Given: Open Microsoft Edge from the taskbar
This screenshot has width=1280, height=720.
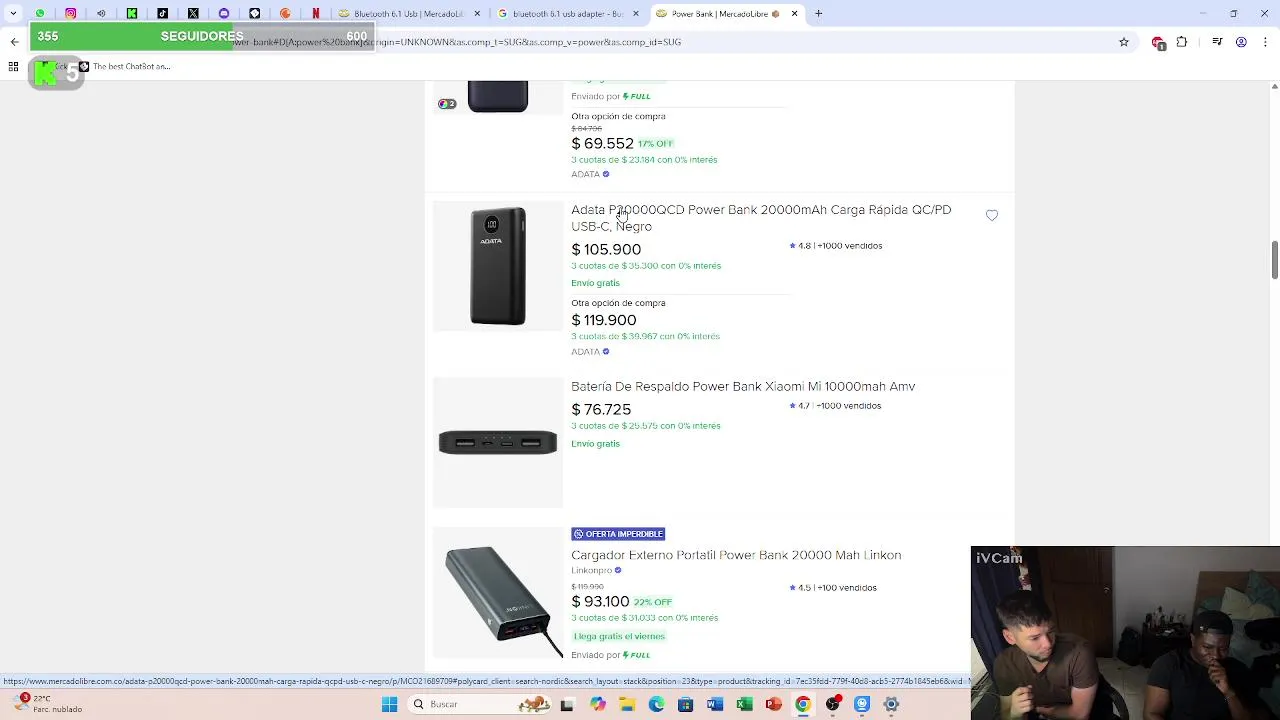Looking at the screenshot, I should point(656,704).
